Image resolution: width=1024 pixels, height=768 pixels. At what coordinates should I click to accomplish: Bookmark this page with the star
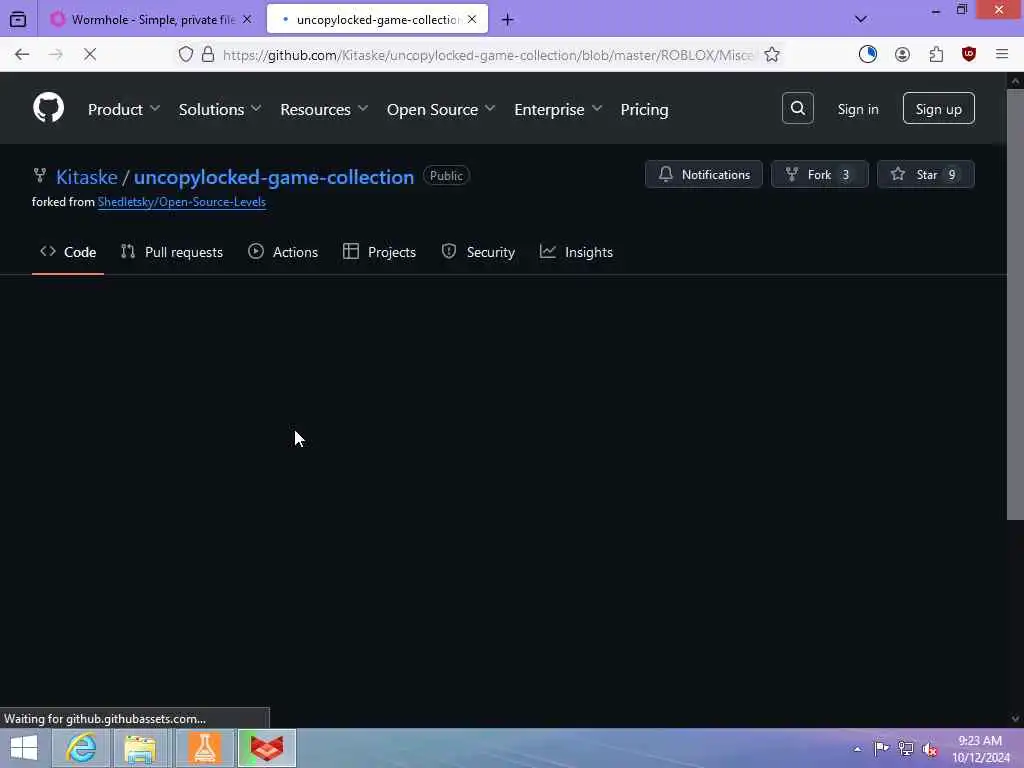(x=772, y=55)
